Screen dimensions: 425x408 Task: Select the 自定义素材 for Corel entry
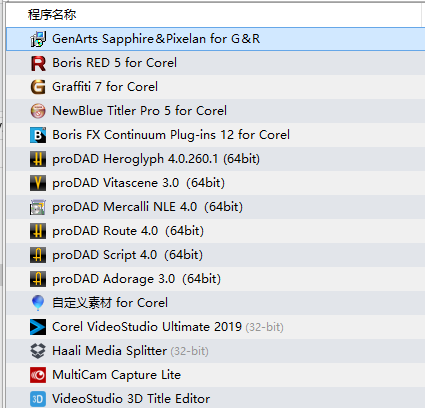pyautogui.click(x=215, y=303)
